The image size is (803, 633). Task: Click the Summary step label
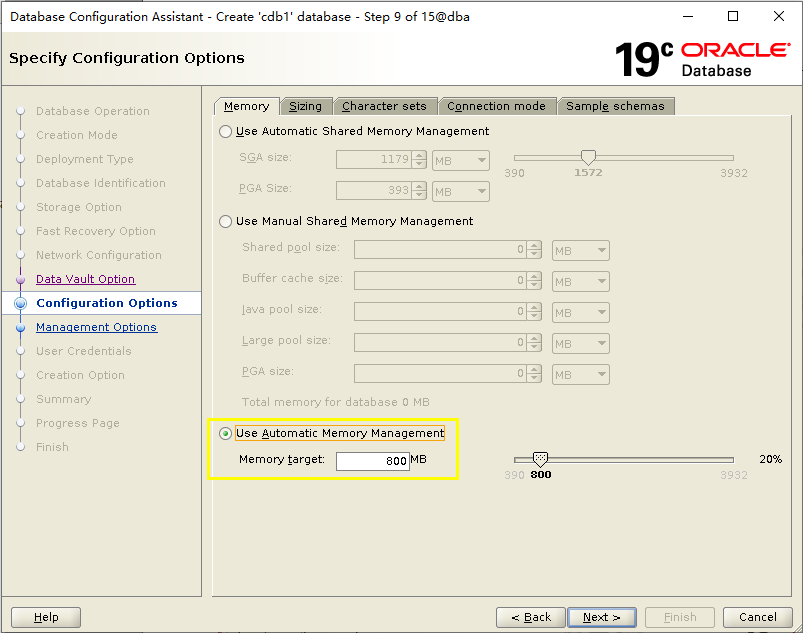(x=64, y=399)
